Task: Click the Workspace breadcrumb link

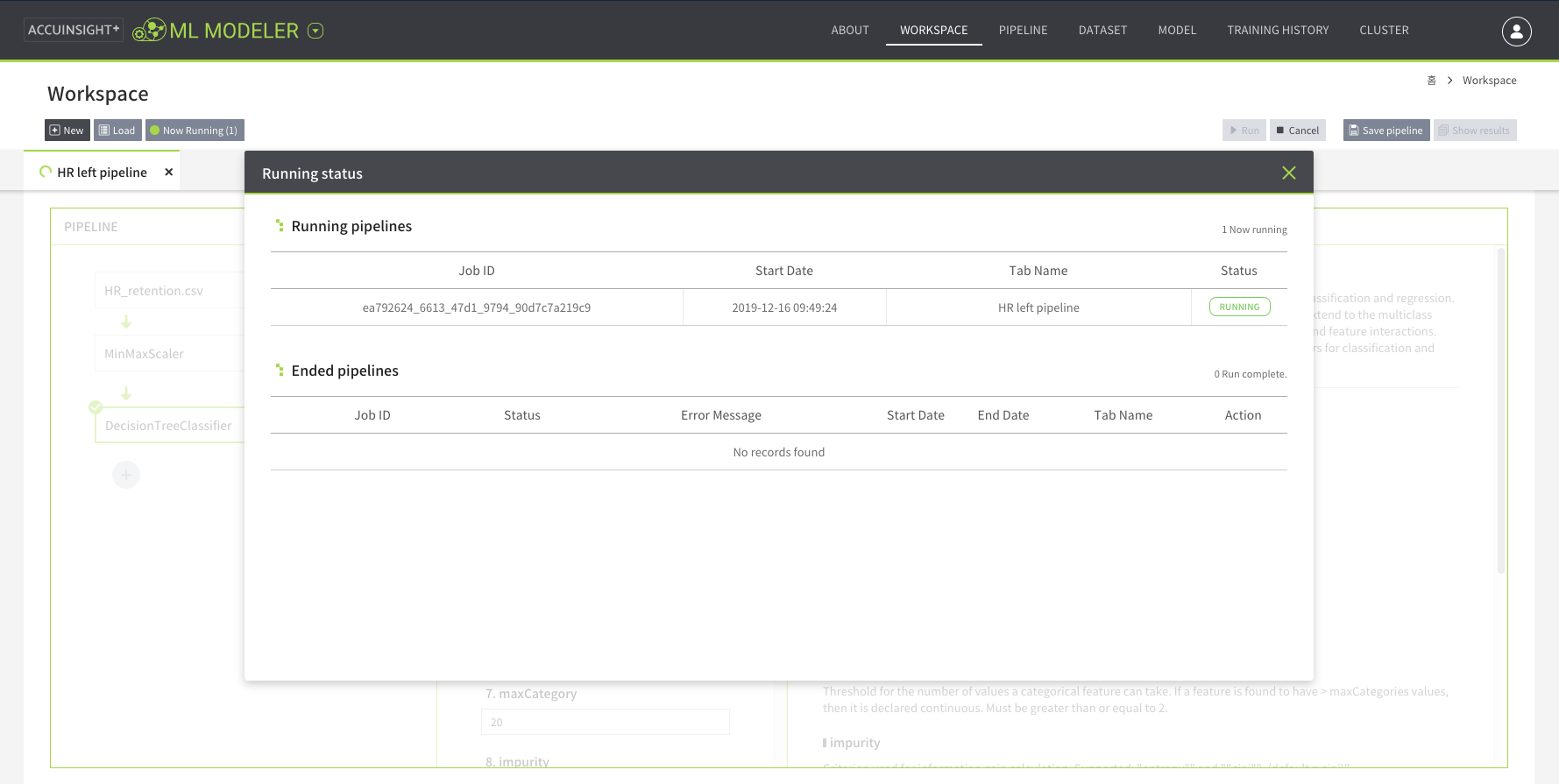Action: click(1489, 80)
